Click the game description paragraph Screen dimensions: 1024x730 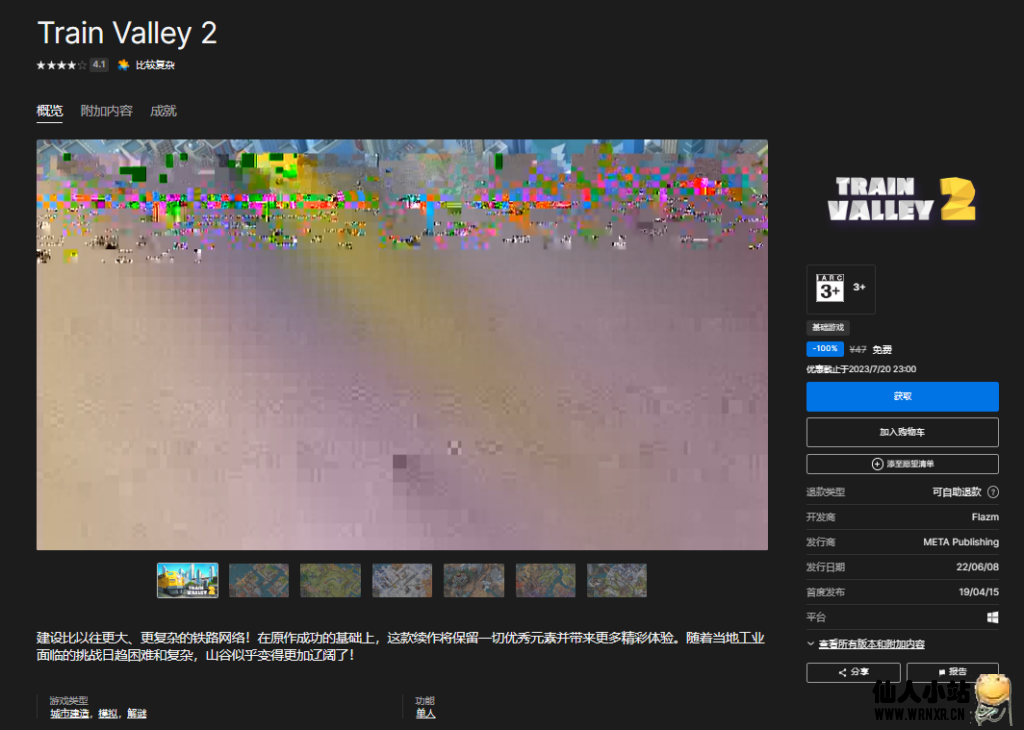point(400,646)
